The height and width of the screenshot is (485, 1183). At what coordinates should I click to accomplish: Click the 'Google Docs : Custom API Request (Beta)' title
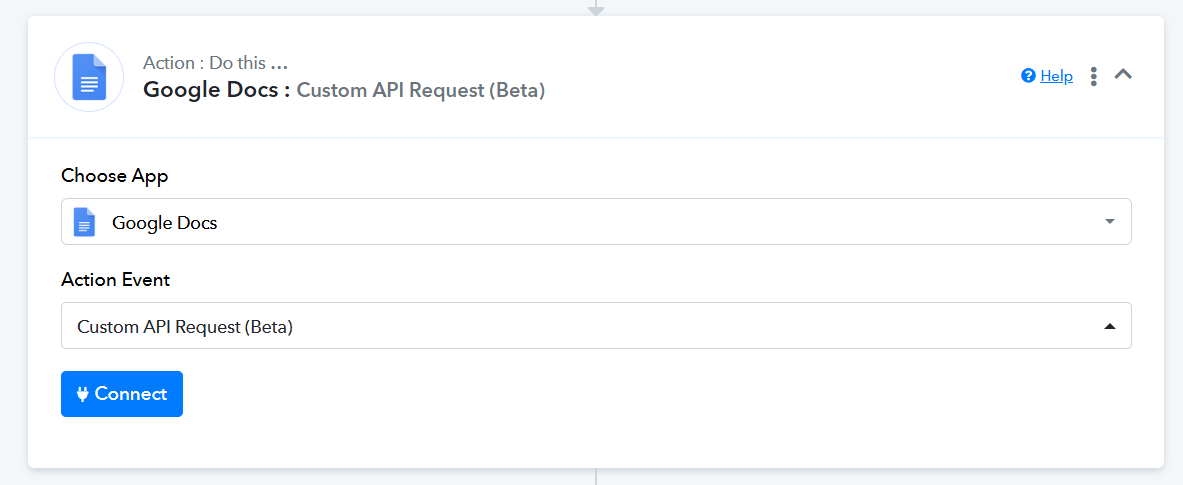click(x=344, y=91)
